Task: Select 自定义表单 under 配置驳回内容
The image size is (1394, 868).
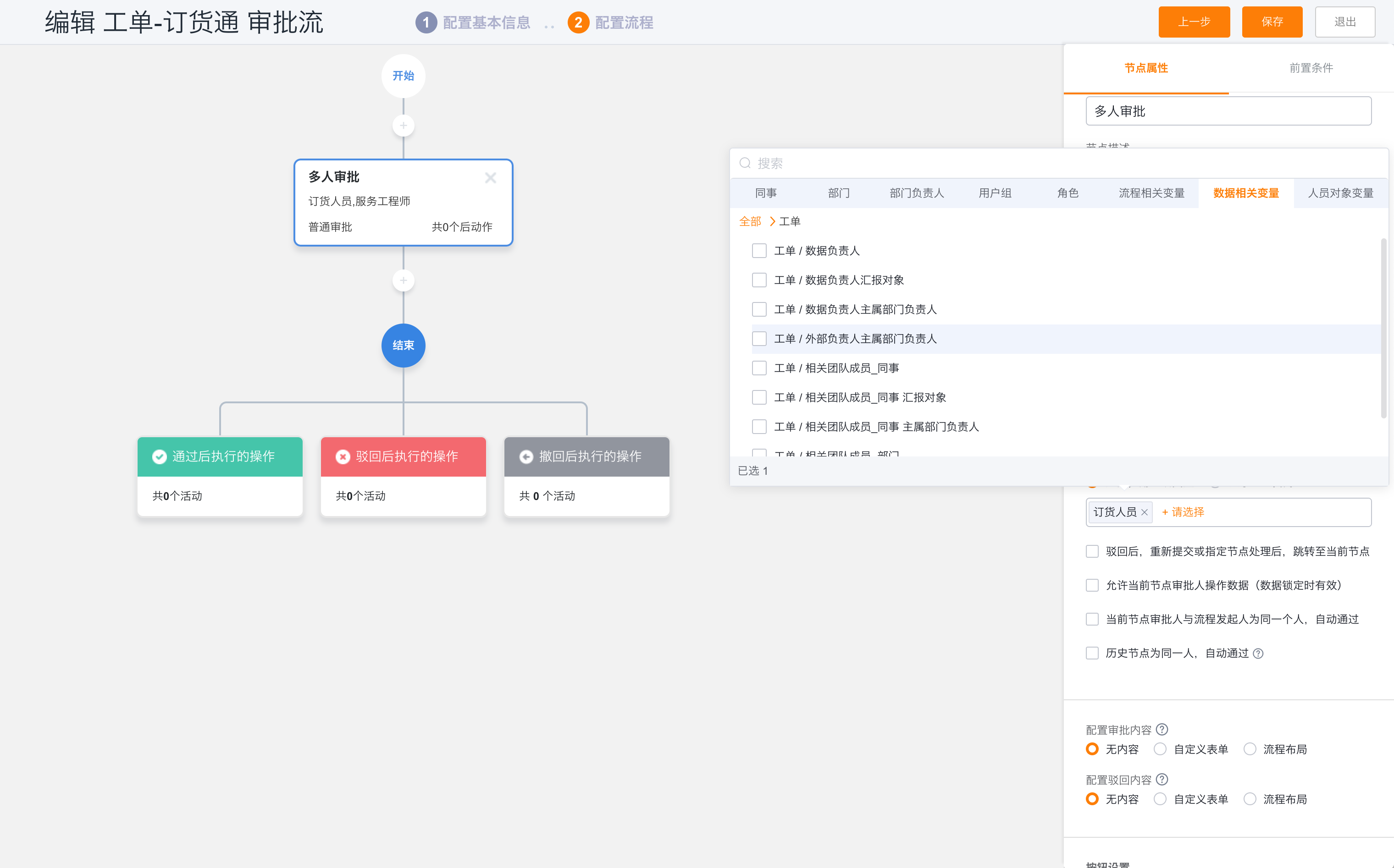Action: (x=1160, y=799)
